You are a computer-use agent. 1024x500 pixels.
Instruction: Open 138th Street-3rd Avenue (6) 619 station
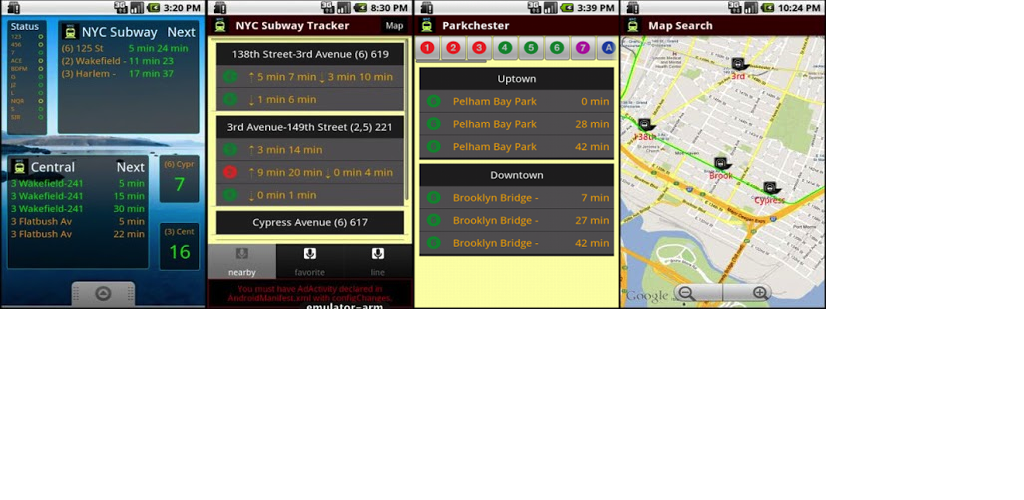coord(310,54)
